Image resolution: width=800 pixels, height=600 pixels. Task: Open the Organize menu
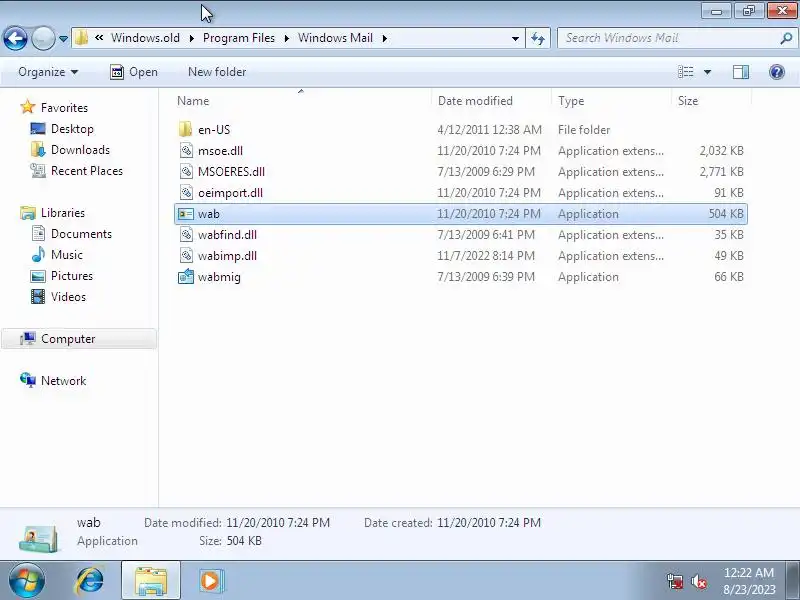click(48, 72)
